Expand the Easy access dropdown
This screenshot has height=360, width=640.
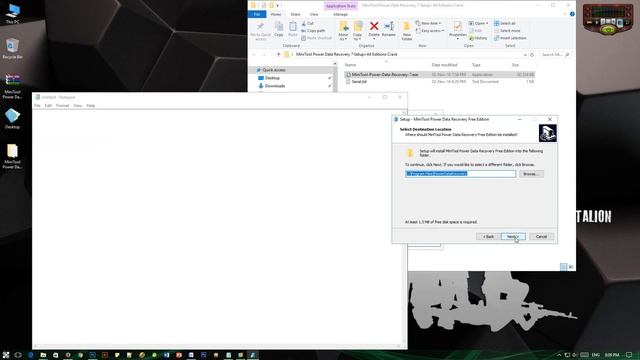tap(430, 31)
